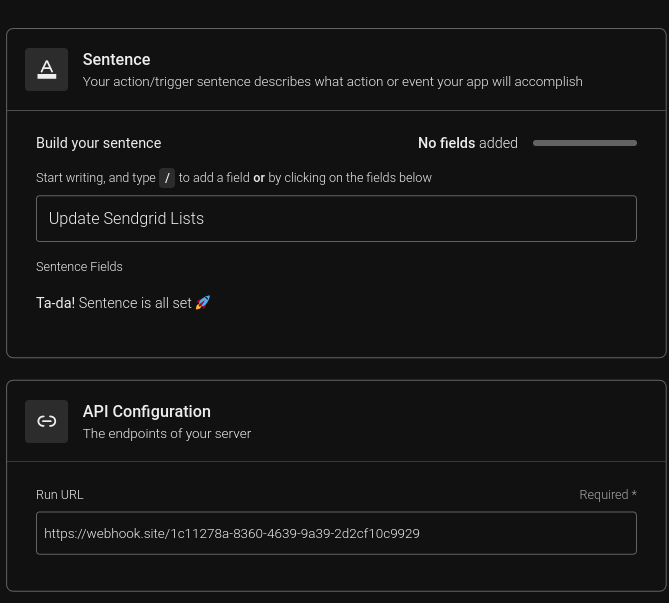Click the API Configuration link icon

coord(47,421)
